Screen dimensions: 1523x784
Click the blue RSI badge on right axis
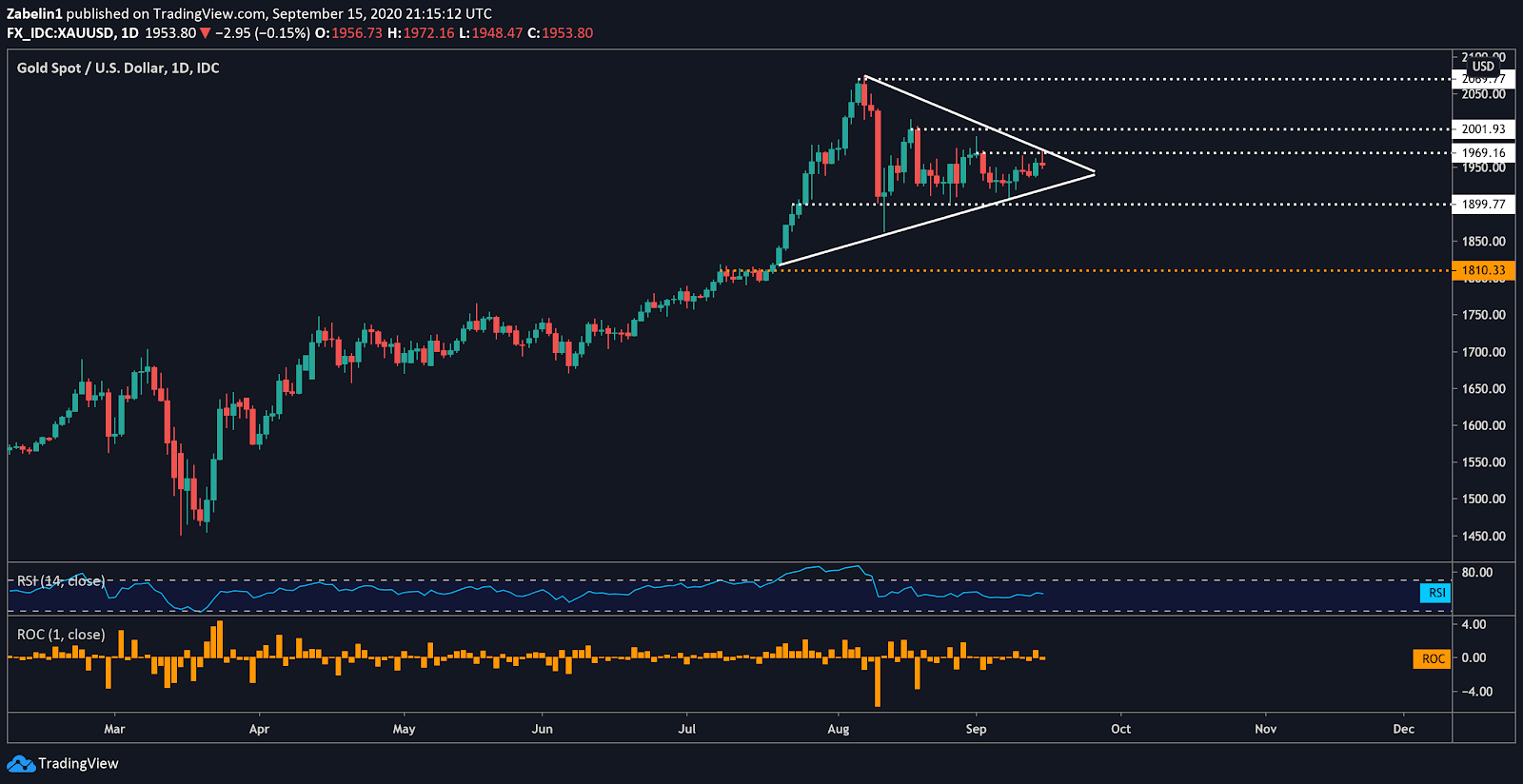(1435, 593)
